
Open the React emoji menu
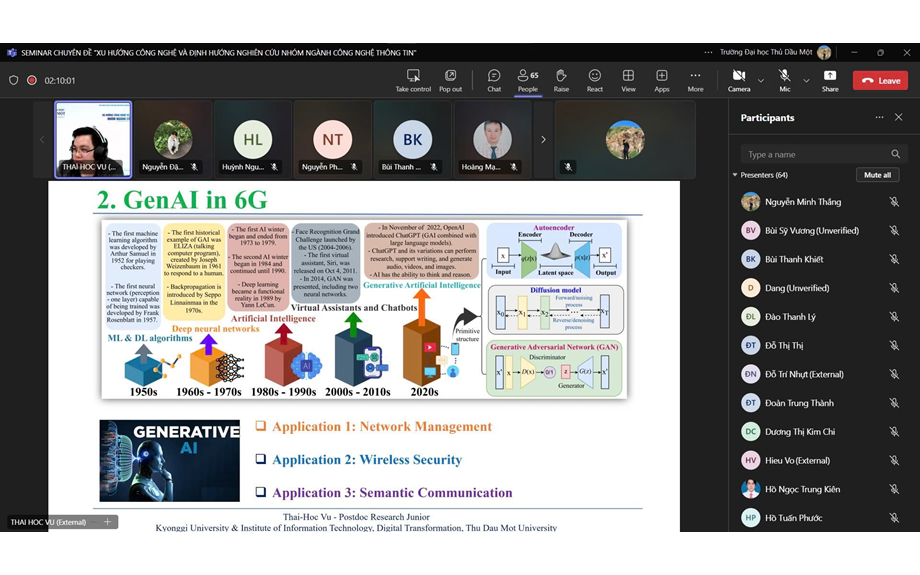594,81
